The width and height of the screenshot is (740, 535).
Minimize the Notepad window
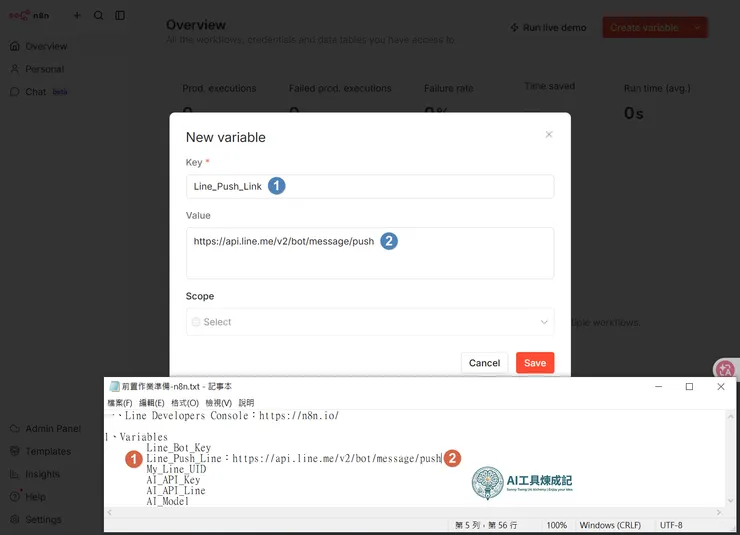point(658,386)
